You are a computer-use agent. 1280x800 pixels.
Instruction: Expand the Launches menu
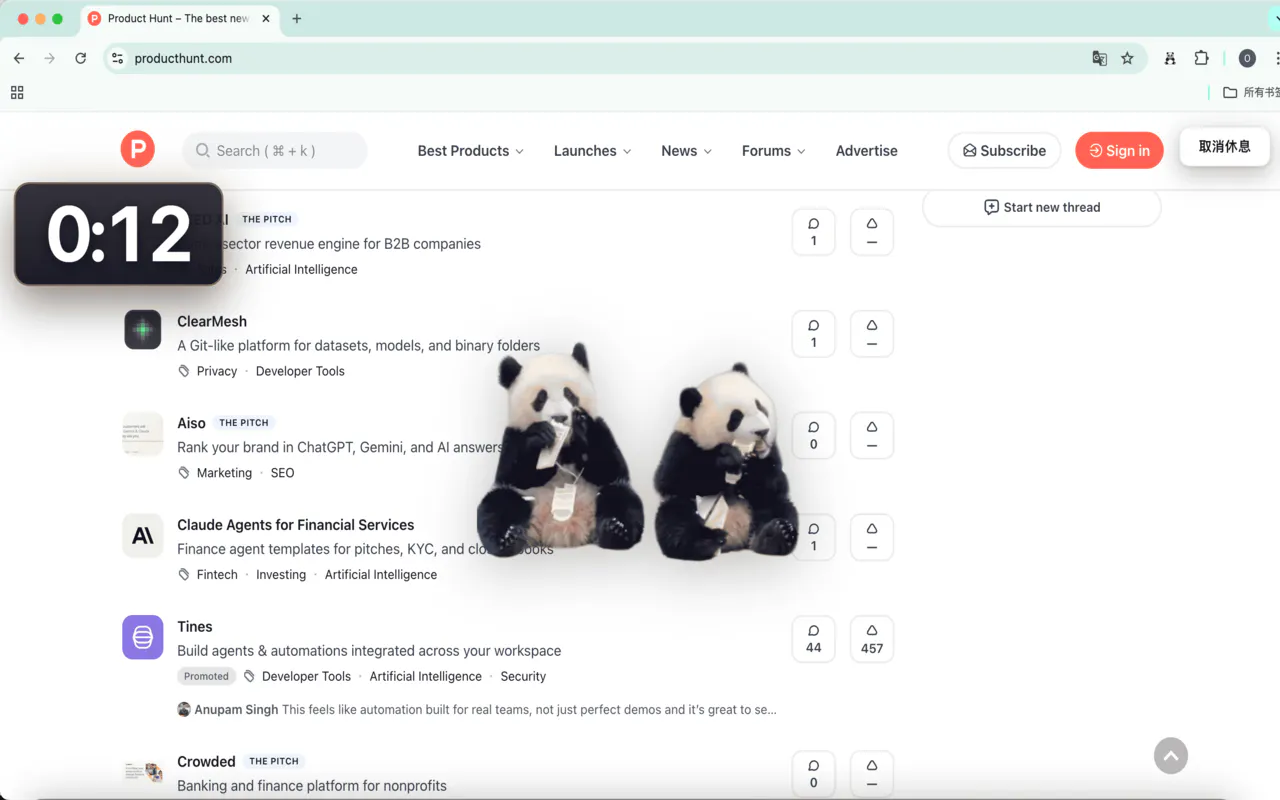point(593,151)
